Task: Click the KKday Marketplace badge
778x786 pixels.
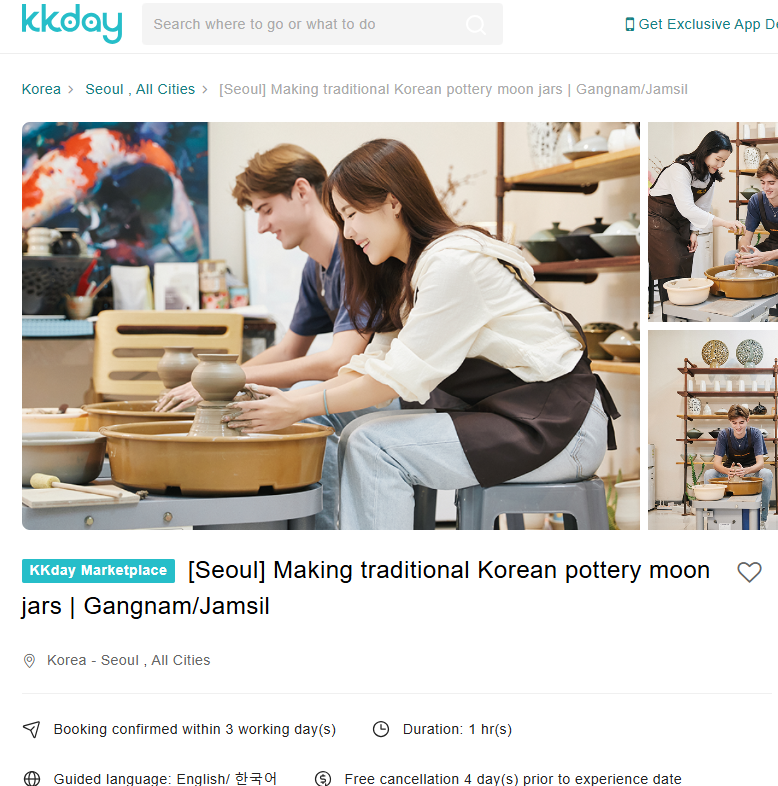Action: point(98,570)
